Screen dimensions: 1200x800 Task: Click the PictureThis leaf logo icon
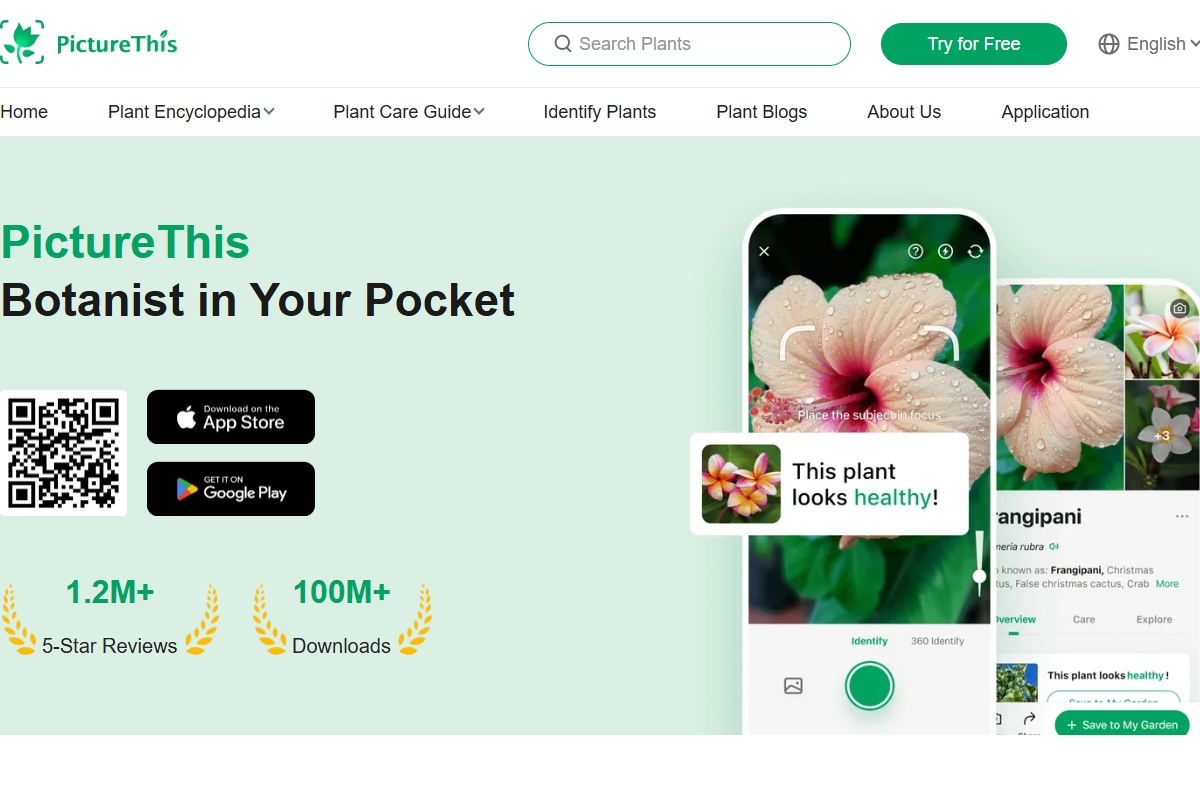tap(22, 42)
